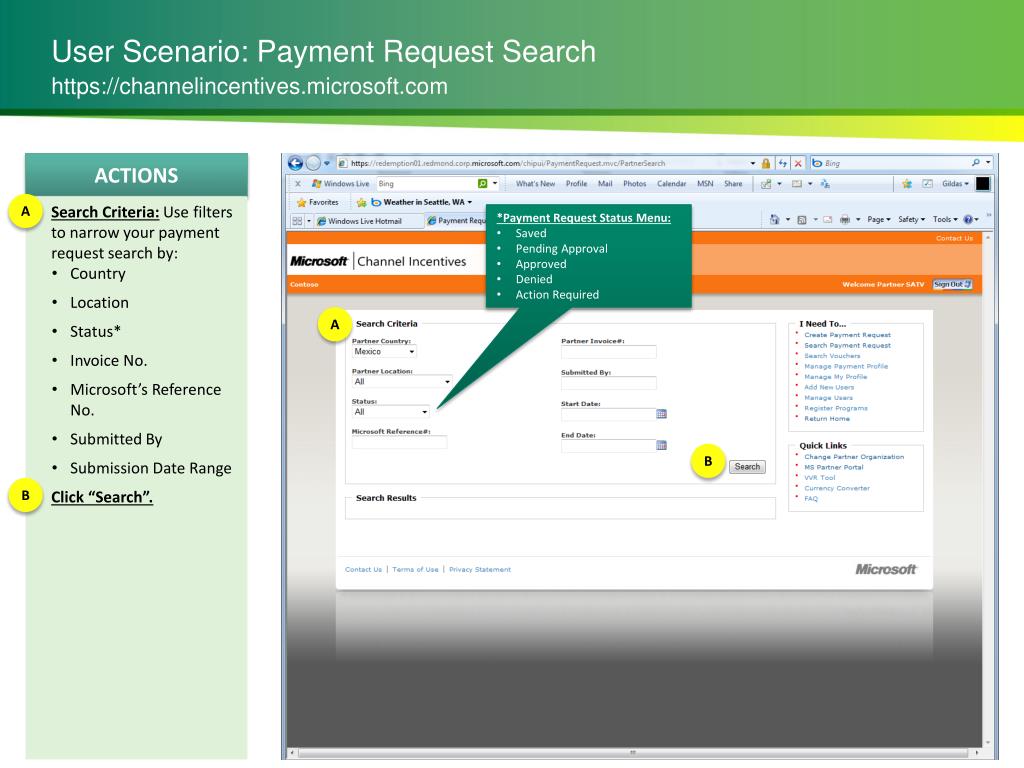Click the Home icon in command bar

click(775, 219)
